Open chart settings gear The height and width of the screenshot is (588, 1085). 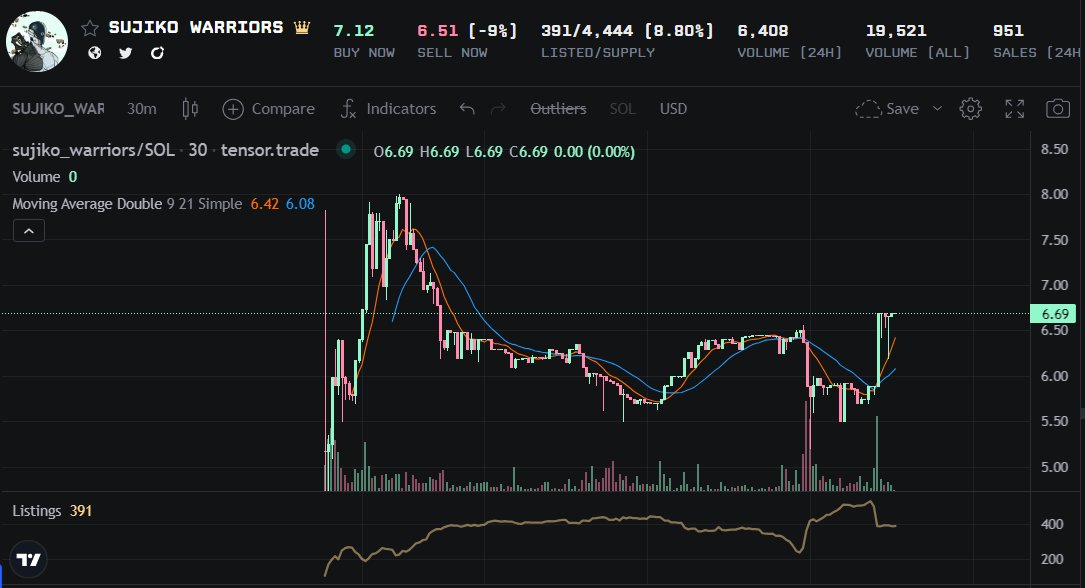(971, 109)
